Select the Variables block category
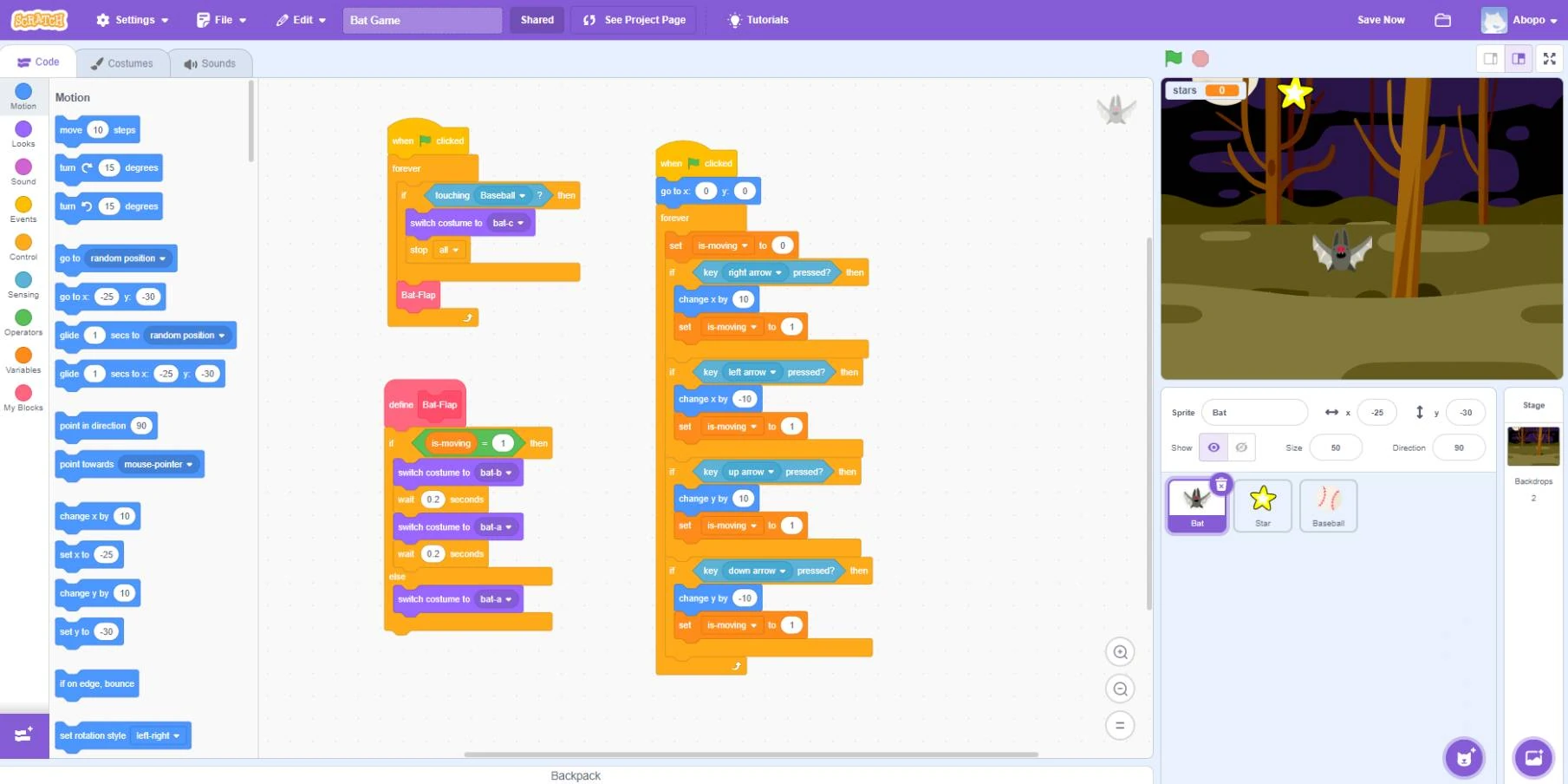Image resolution: width=1568 pixels, height=784 pixels. (23, 359)
